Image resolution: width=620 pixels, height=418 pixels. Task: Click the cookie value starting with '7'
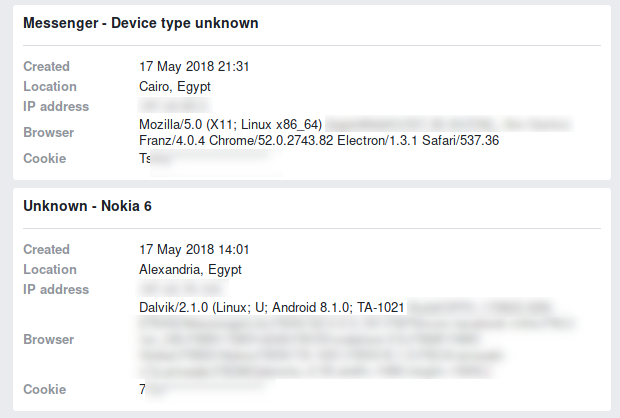pyautogui.click(x=207, y=390)
